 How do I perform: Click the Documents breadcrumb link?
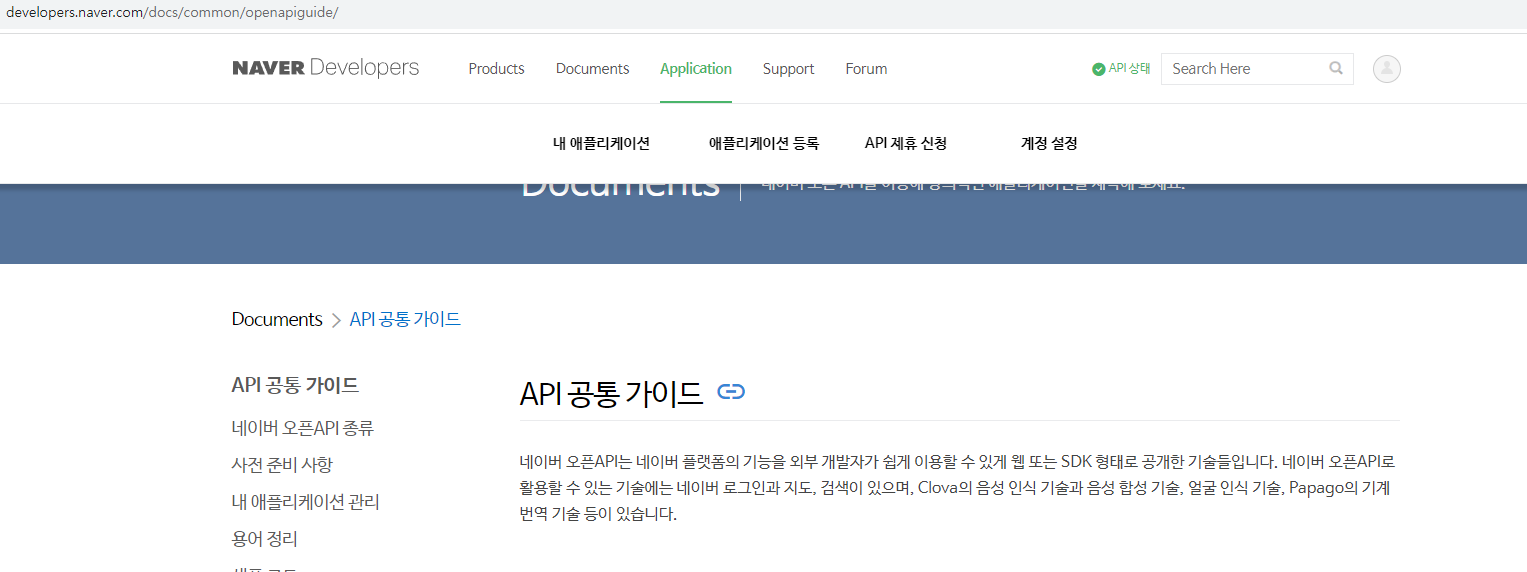click(277, 319)
